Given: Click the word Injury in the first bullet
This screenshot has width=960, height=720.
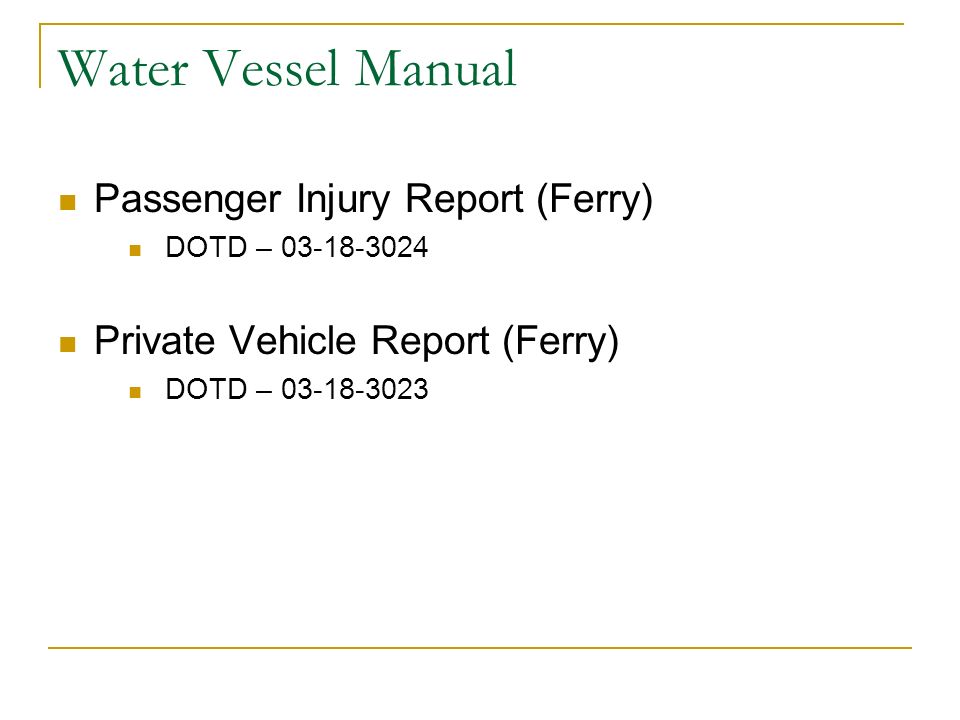Looking at the screenshot, I should point(343,201).
